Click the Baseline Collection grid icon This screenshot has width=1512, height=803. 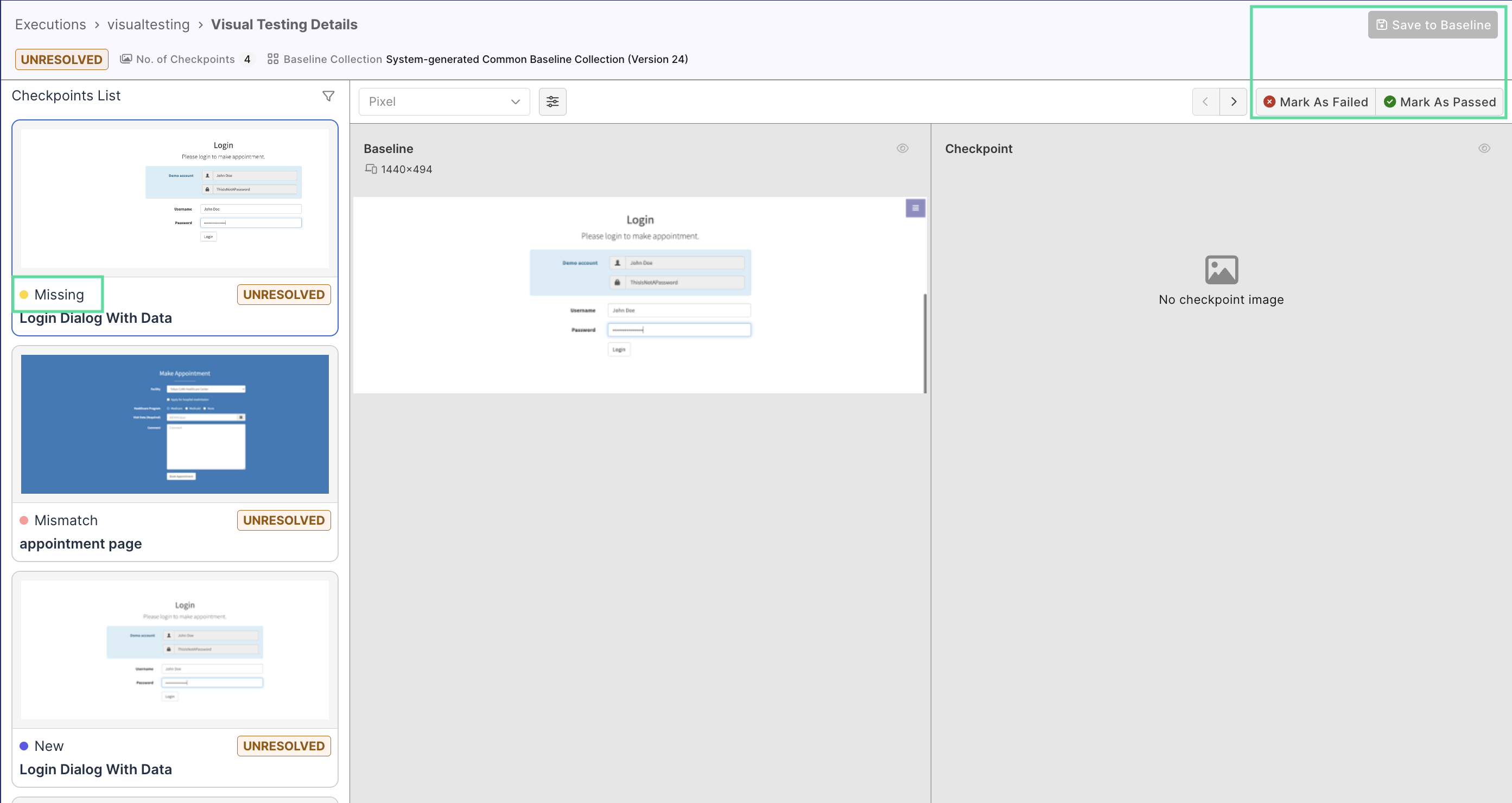point(272,59)
